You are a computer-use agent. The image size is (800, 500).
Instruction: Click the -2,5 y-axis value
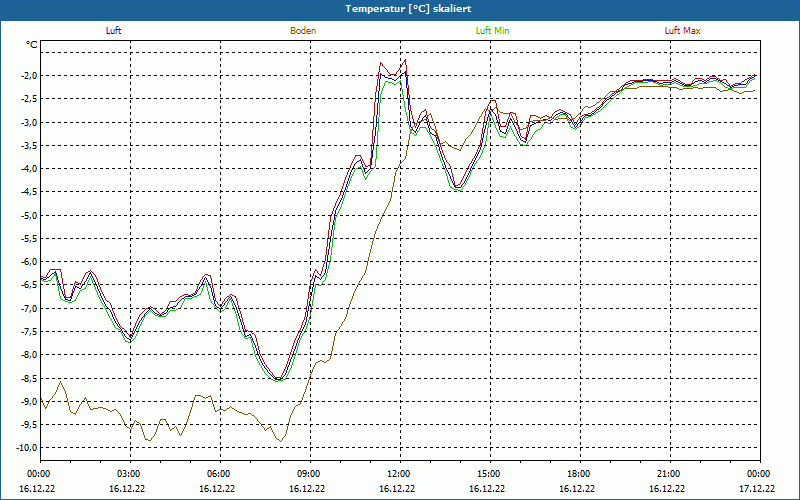pos(30,99)
